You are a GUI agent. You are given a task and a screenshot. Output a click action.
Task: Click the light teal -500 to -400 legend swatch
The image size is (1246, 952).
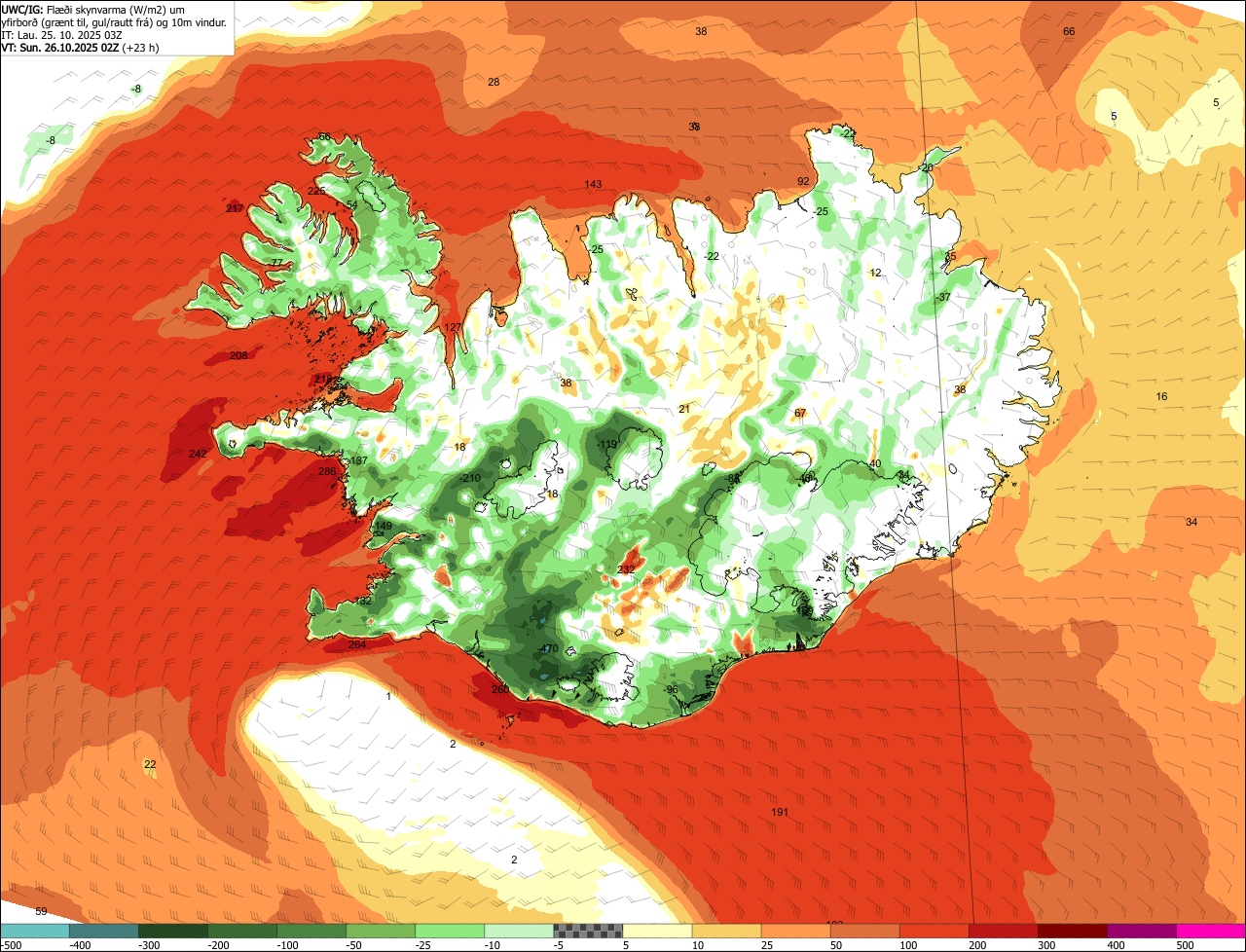point(35,931)
